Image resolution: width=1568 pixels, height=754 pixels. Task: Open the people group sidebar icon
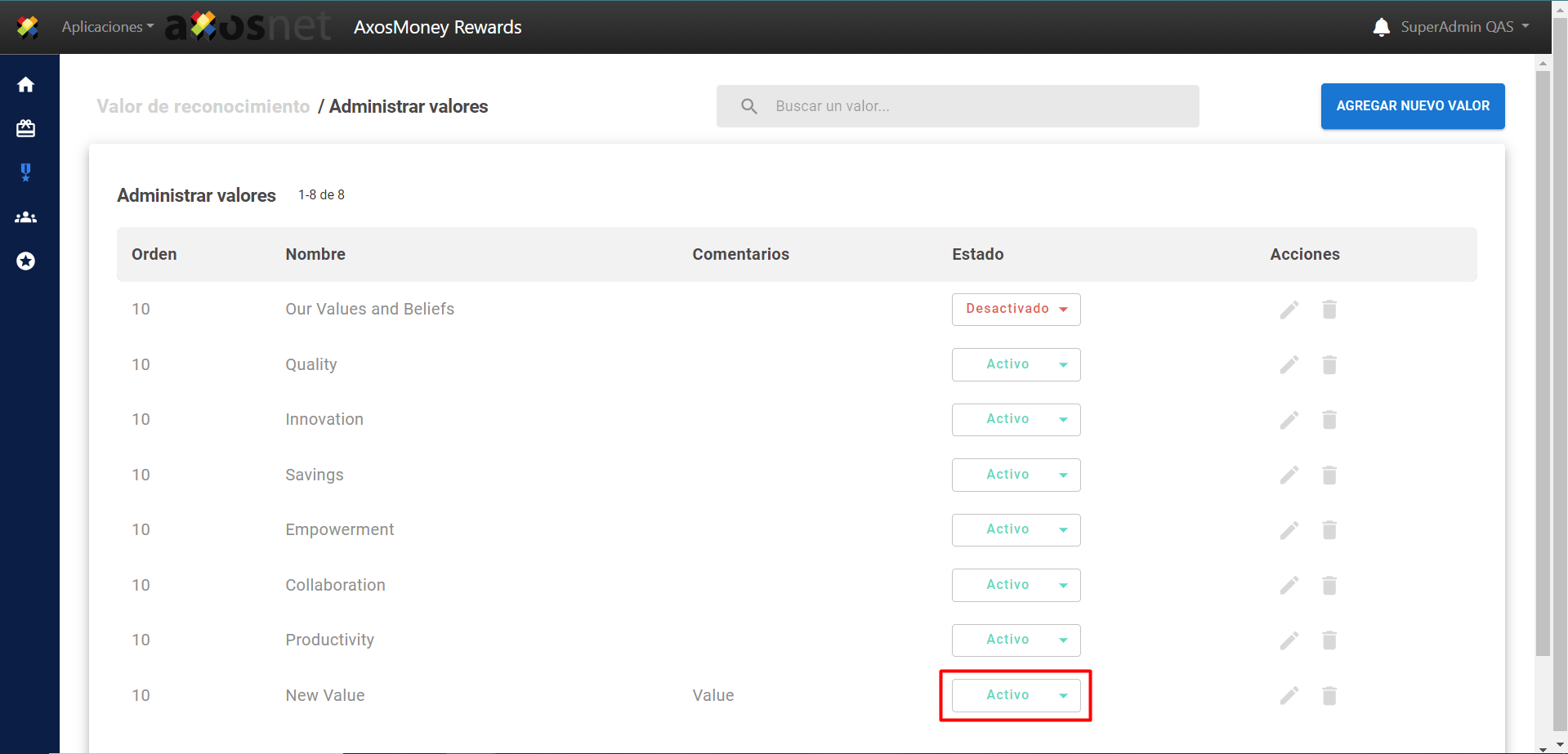(x=26, y=217)
